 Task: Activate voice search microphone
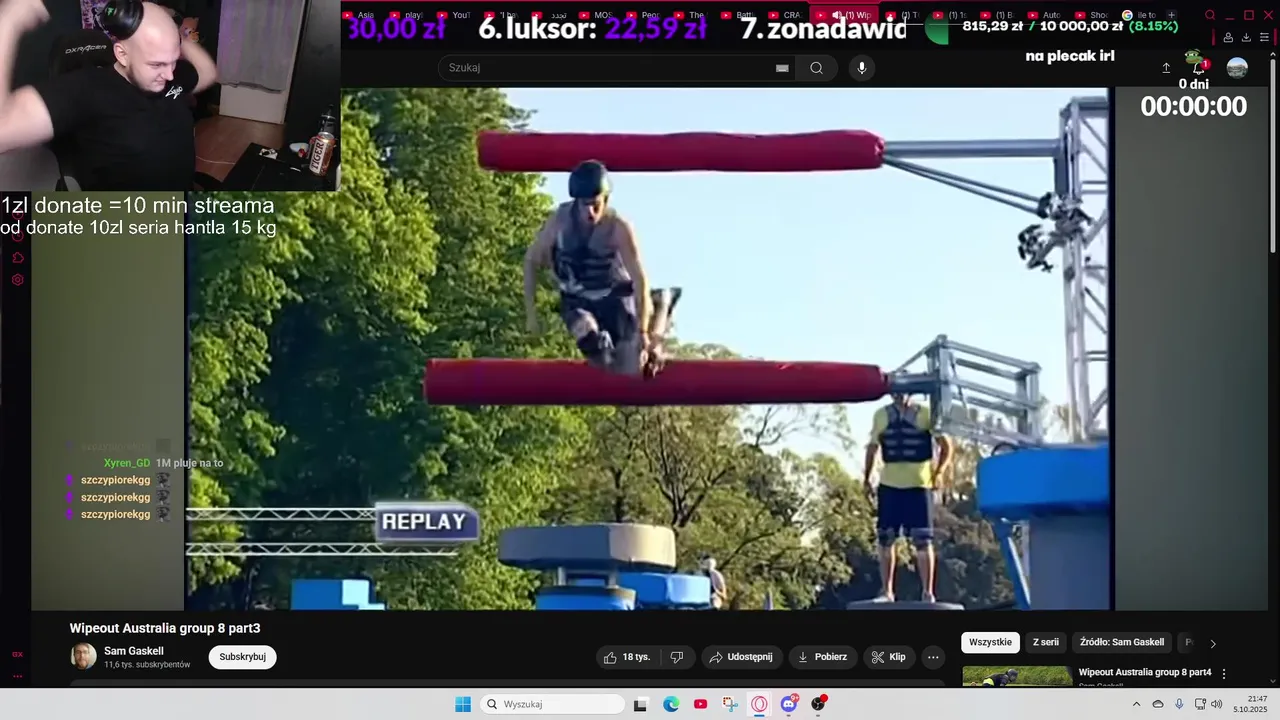[x=862, y=68]
